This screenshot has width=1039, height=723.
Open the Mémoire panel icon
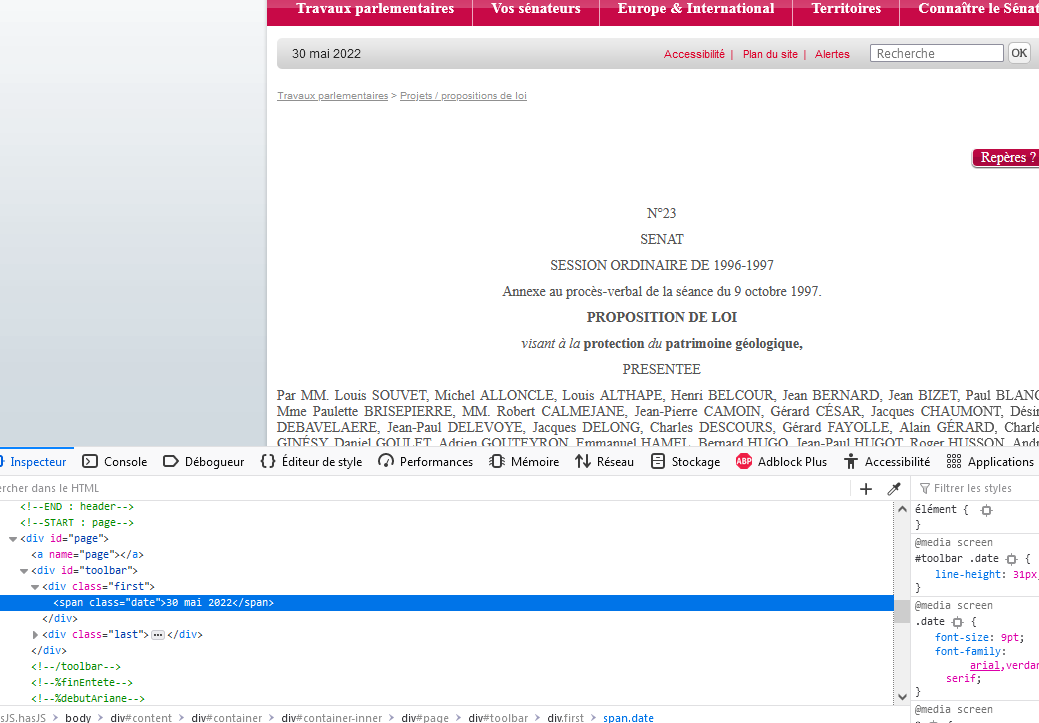(497, 462)
